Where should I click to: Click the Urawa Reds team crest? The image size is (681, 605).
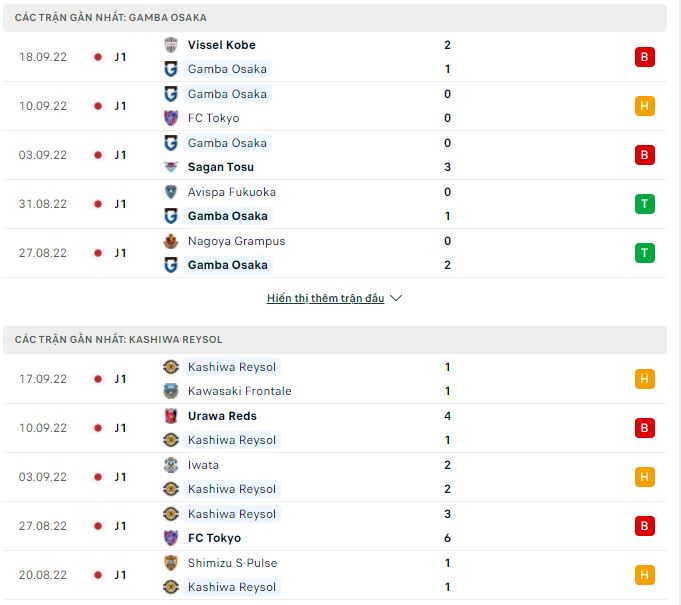click(171, 416)
